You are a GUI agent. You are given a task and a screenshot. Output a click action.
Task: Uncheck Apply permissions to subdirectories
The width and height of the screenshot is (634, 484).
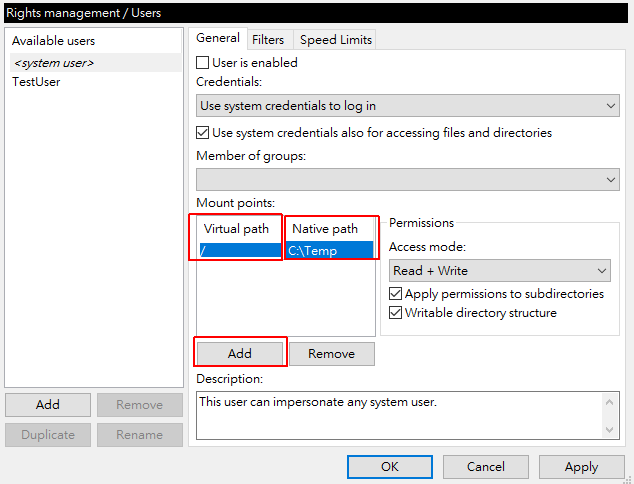396,294
